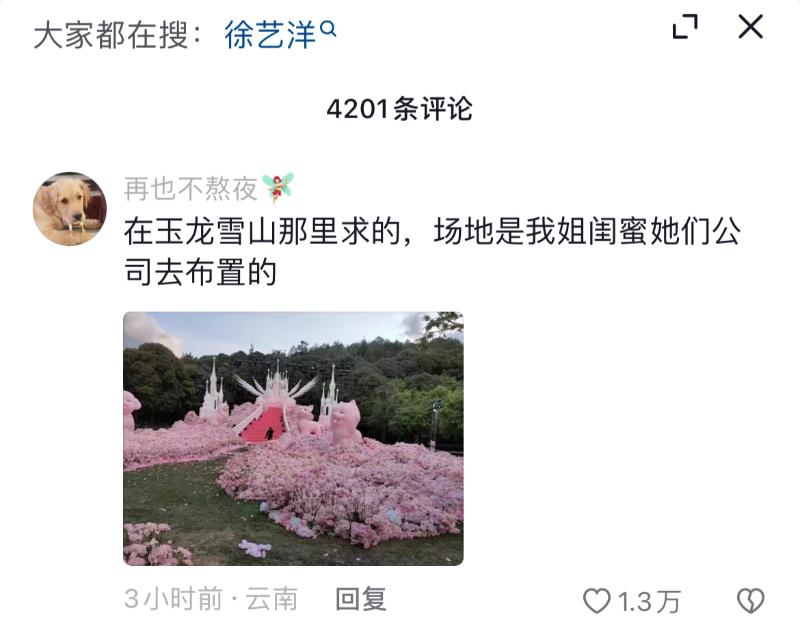Tap the pink cat sculpture in photo
Screen dimensions: 800x641
pyautogui.click(x=346, y=422)
